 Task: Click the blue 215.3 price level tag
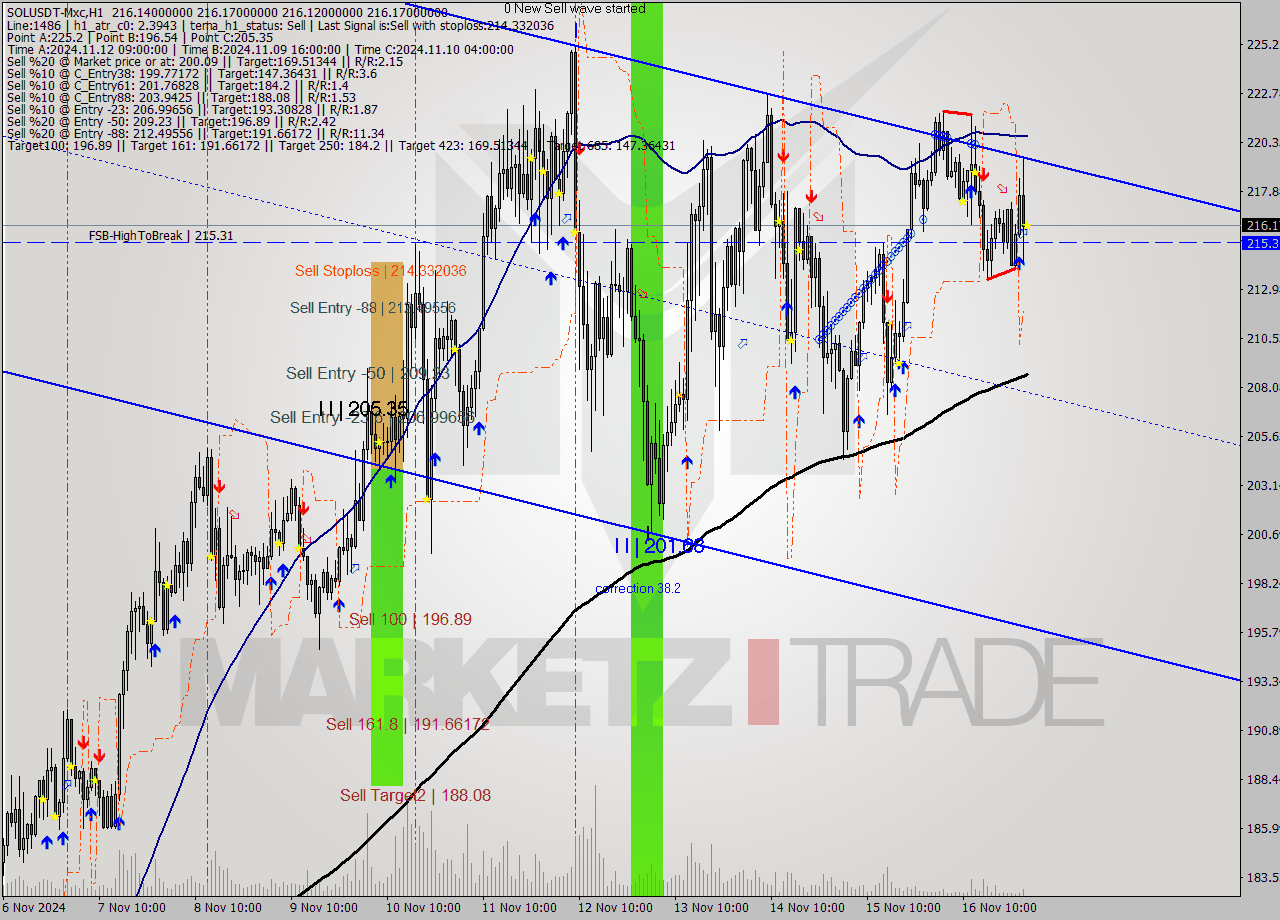pos(1260,243)
